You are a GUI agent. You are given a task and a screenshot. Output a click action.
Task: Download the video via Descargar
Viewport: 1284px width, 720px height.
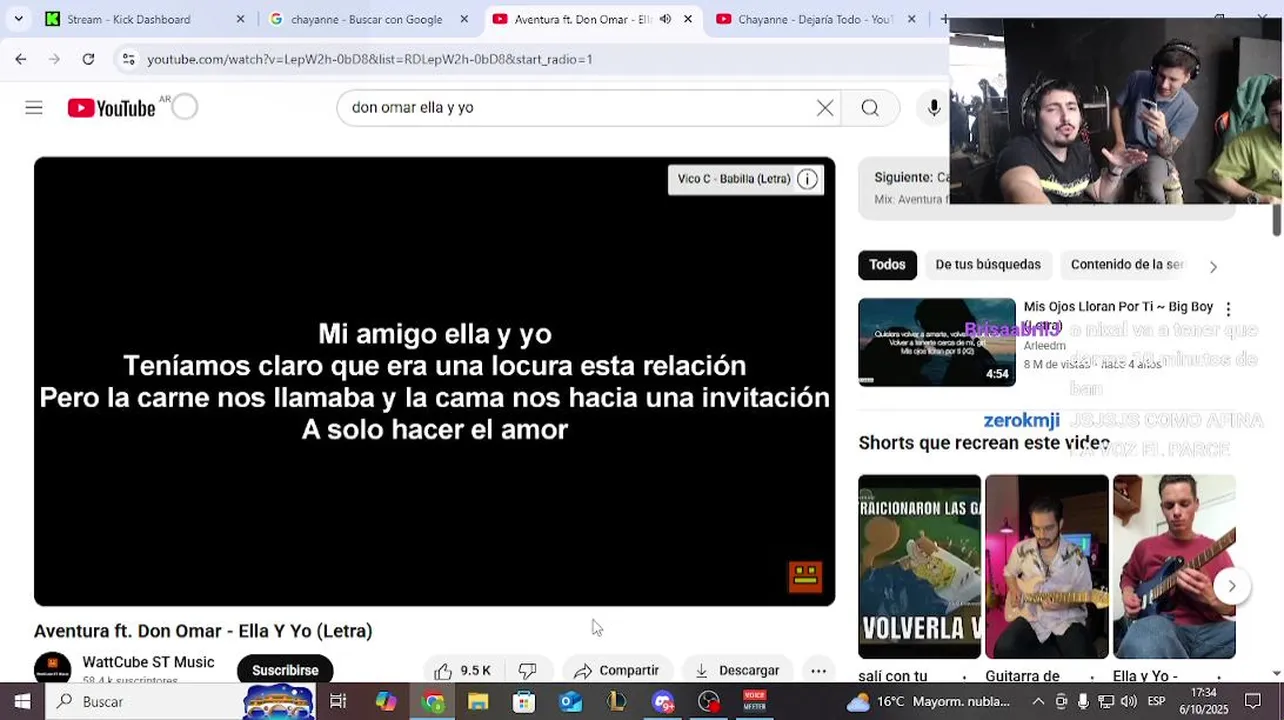737,671
